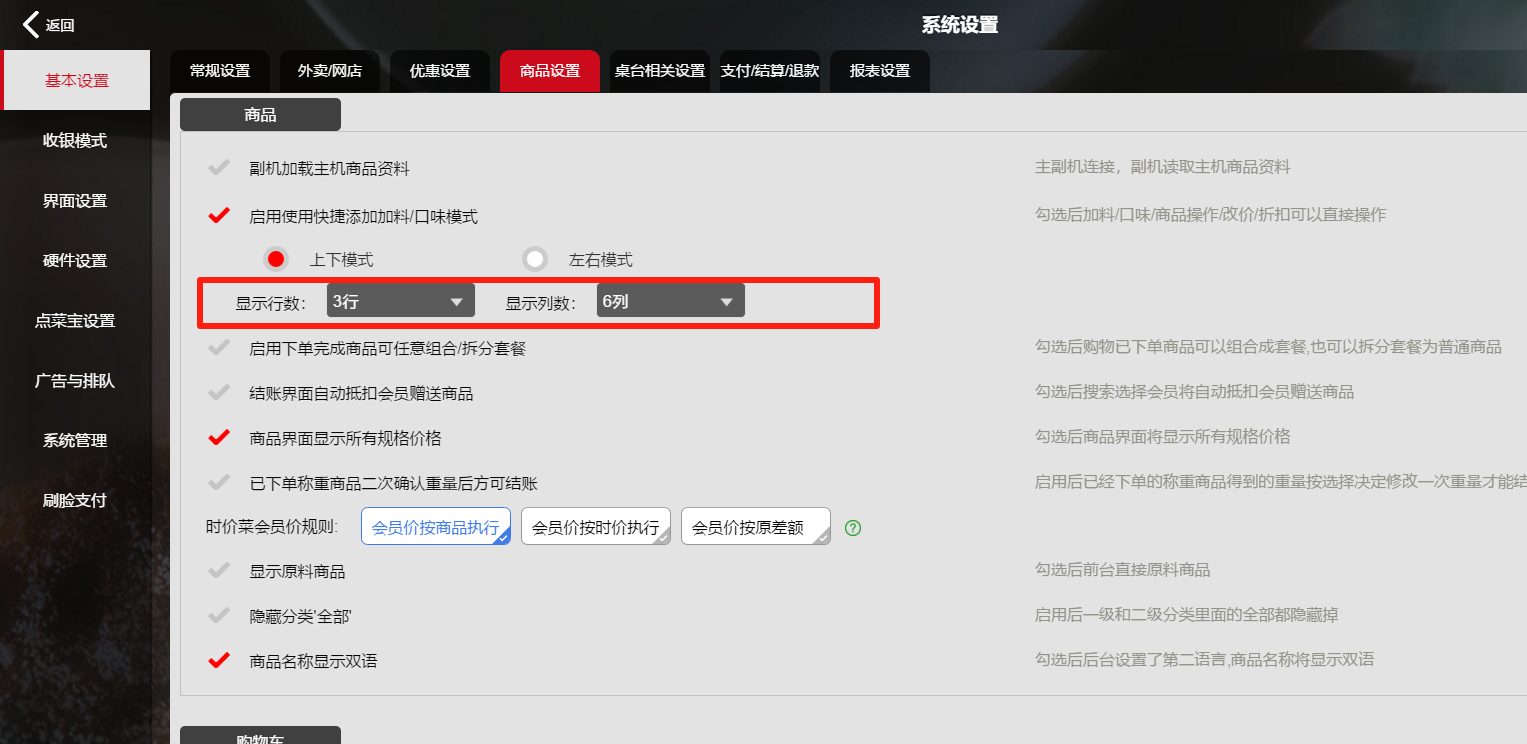Toggle 副机加载主机商品资料 checkmark
The image size is (1527, 744).
point(218,168)
